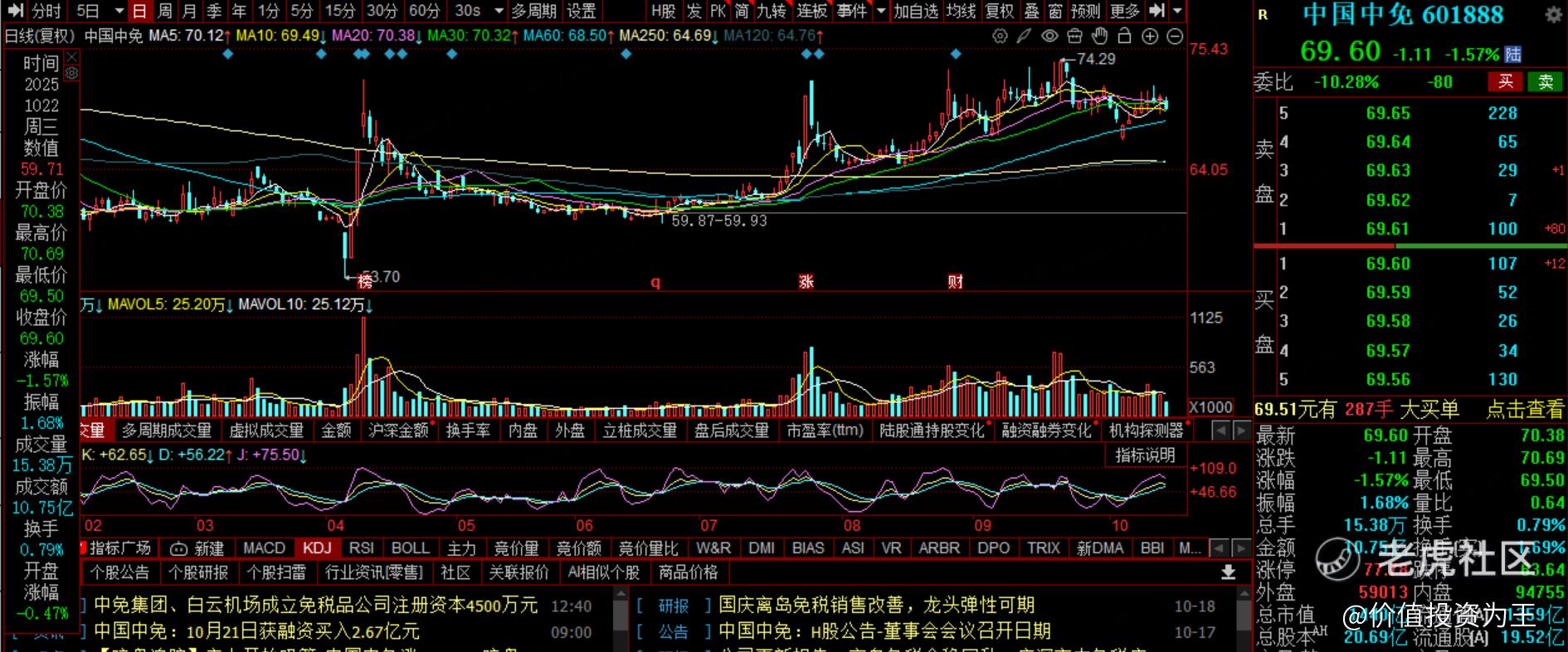1568x652 pixels.
Task: Click the green 卖 sell button
Action: pos(1546,81)
